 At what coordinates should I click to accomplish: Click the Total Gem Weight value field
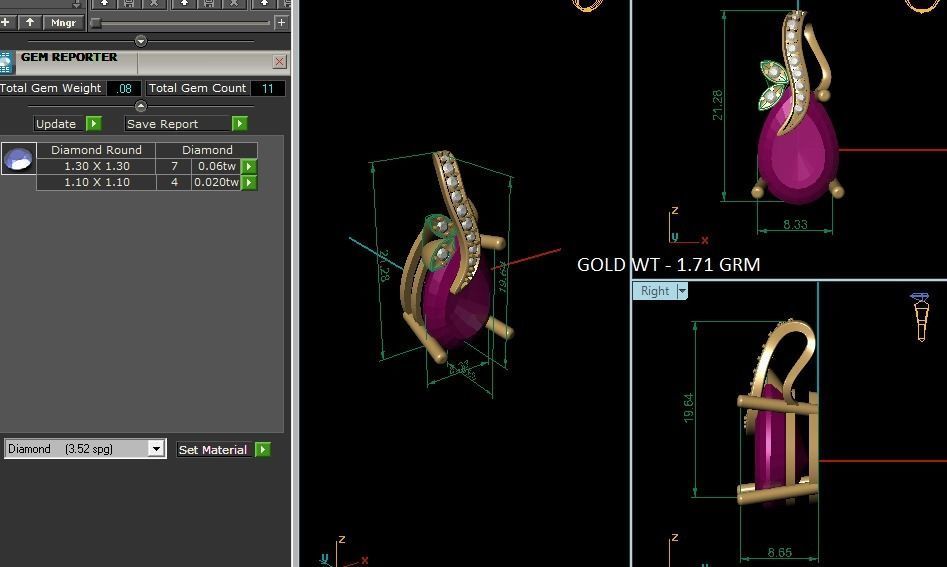point(124,88)
